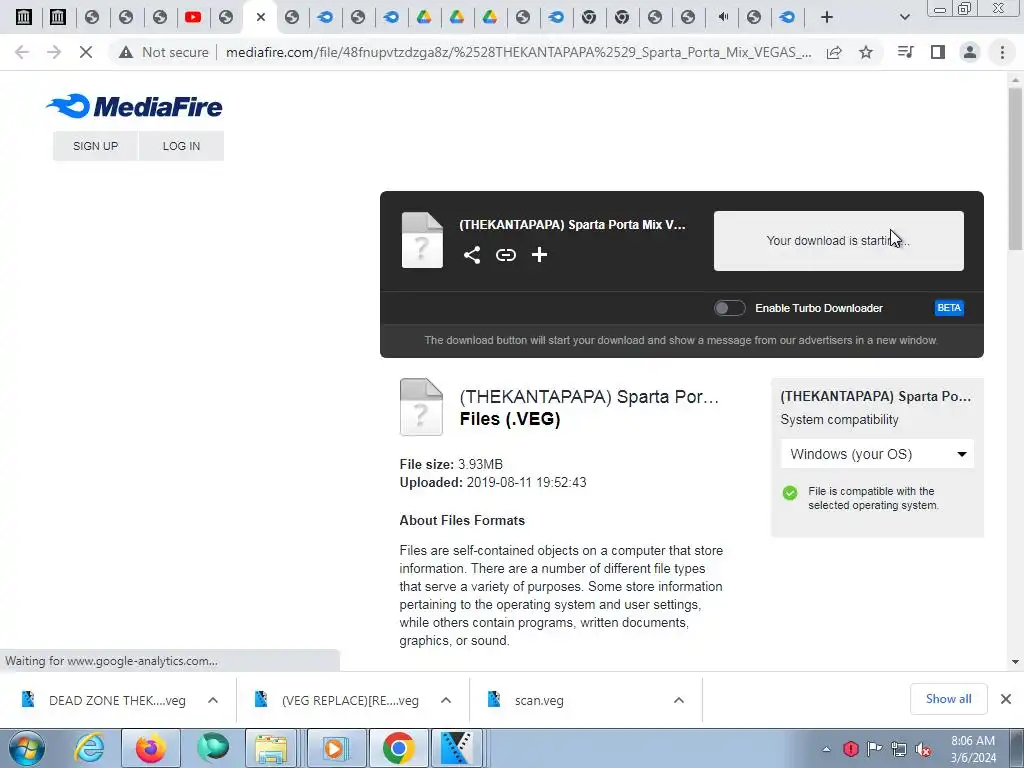1024x768 pixels.
Task: Click the 'About Files Formats' heading
Action: pos(462,520)
